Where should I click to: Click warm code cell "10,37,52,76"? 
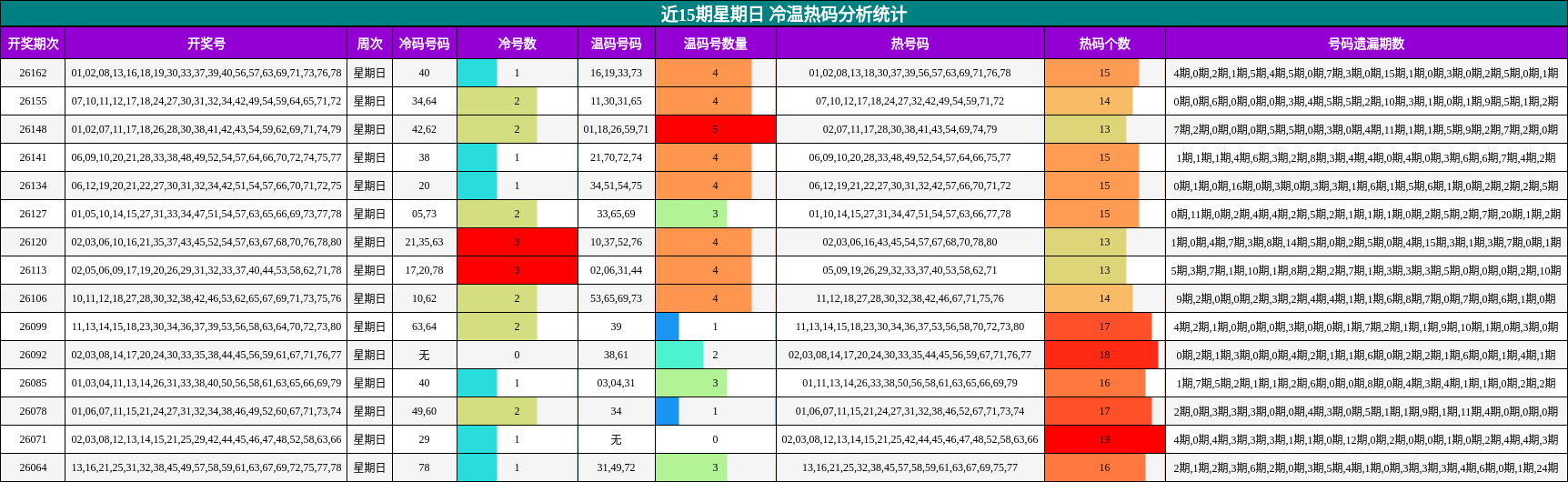click(x=616, y=242)
